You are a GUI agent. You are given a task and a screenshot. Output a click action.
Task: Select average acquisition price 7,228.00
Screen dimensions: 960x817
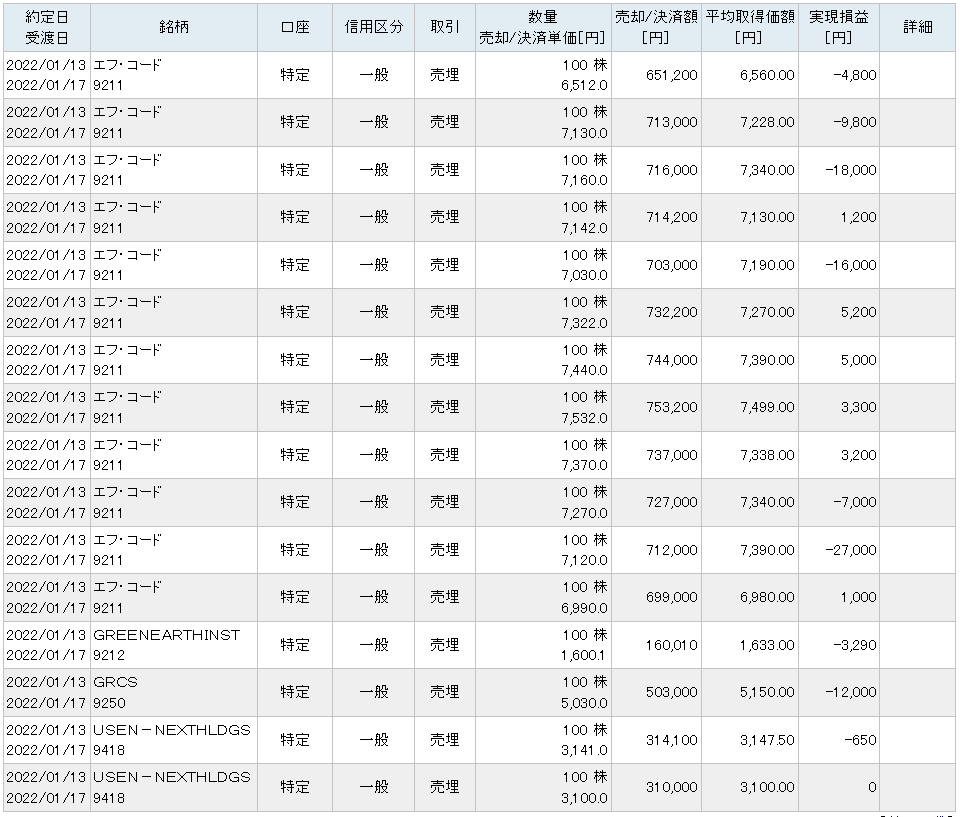click(767, 122)
